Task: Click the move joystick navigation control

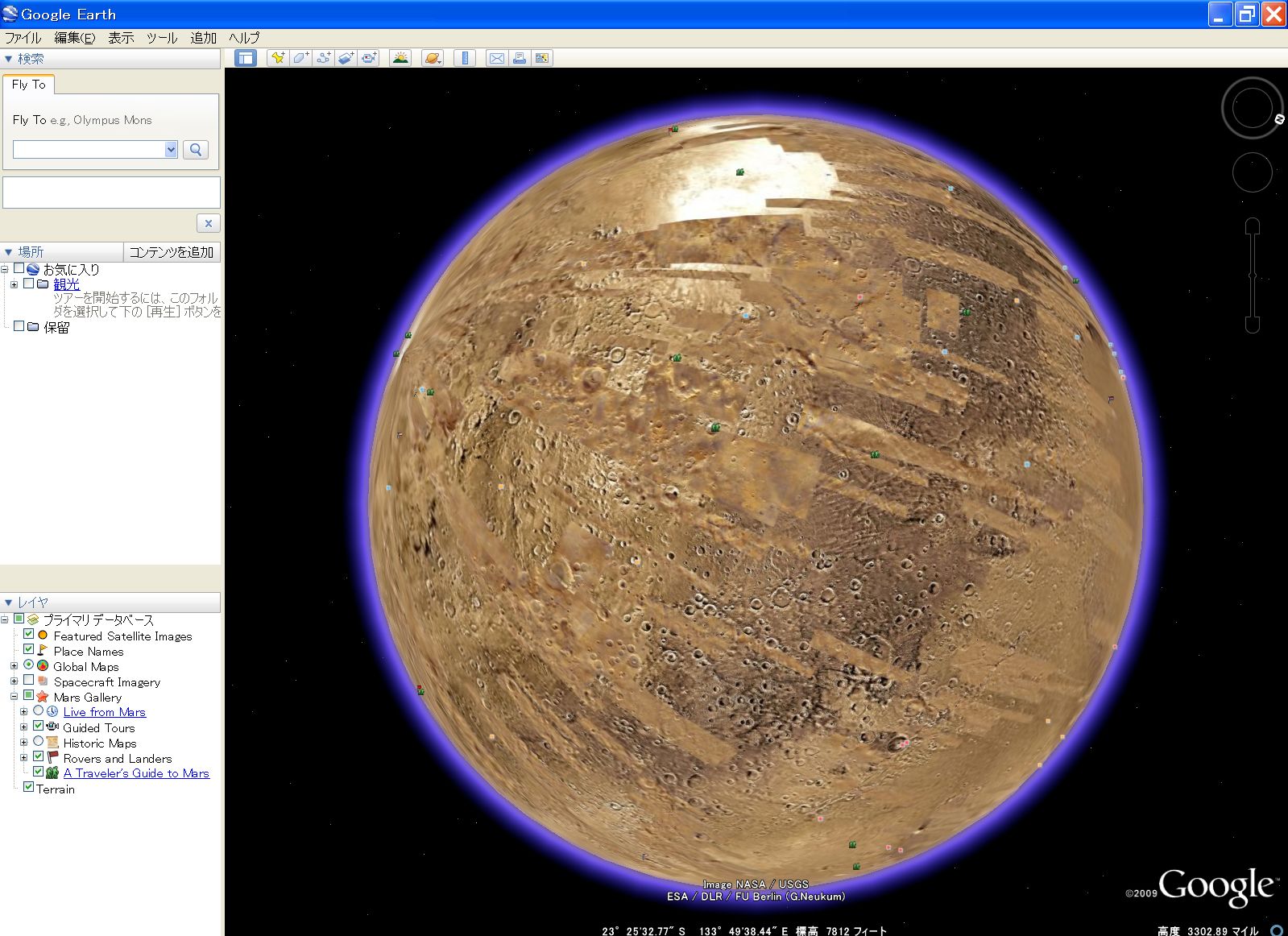Action: 1253,172
